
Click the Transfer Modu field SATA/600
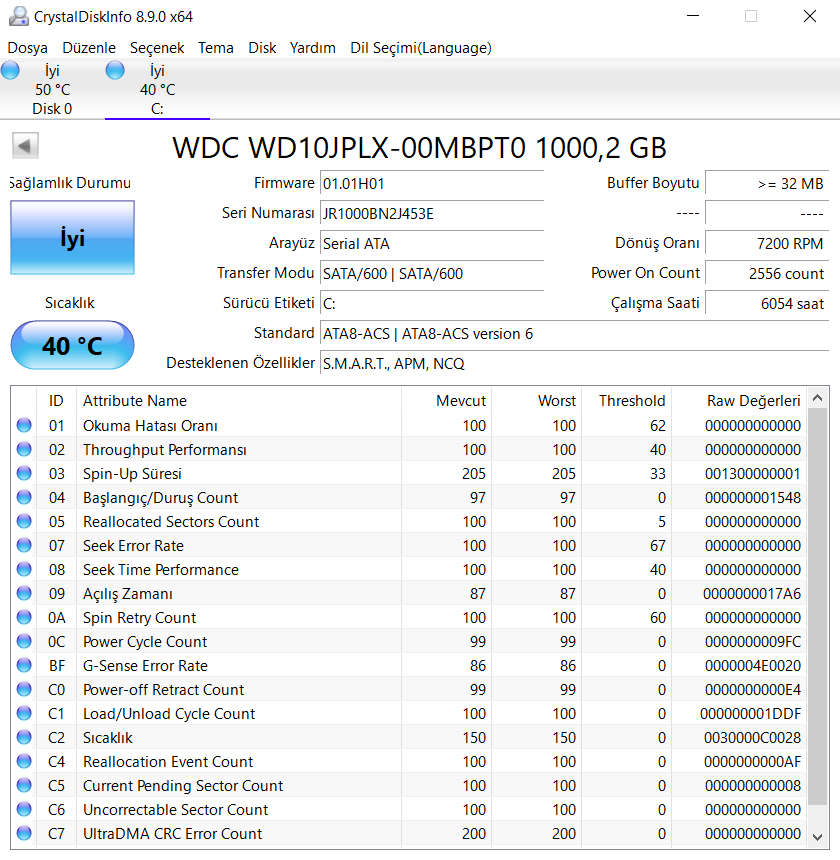(x=432, y=274)
